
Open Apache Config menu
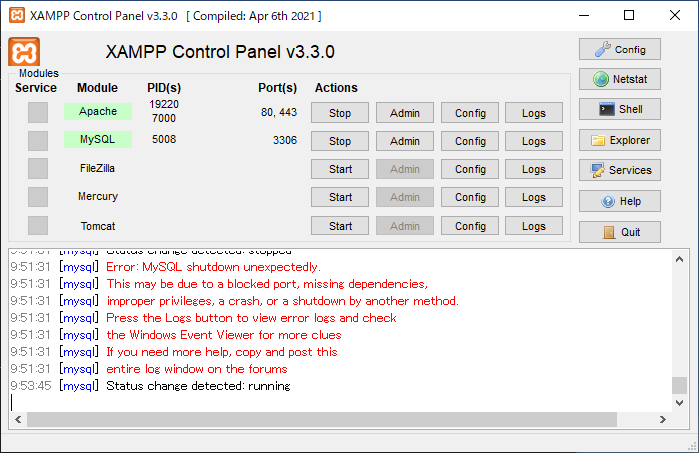click(470, 113)
